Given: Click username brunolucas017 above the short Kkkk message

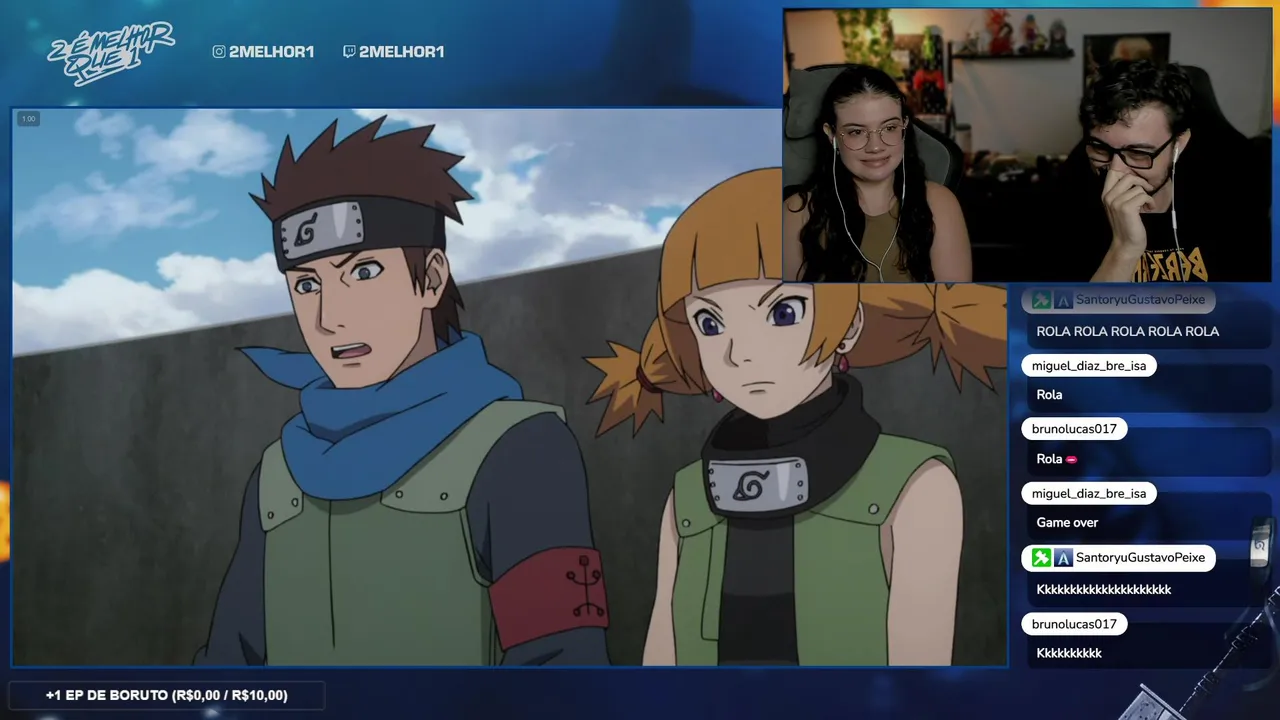Looking at the screenshot, I should pyautogui.click(x=1074, y=624).
